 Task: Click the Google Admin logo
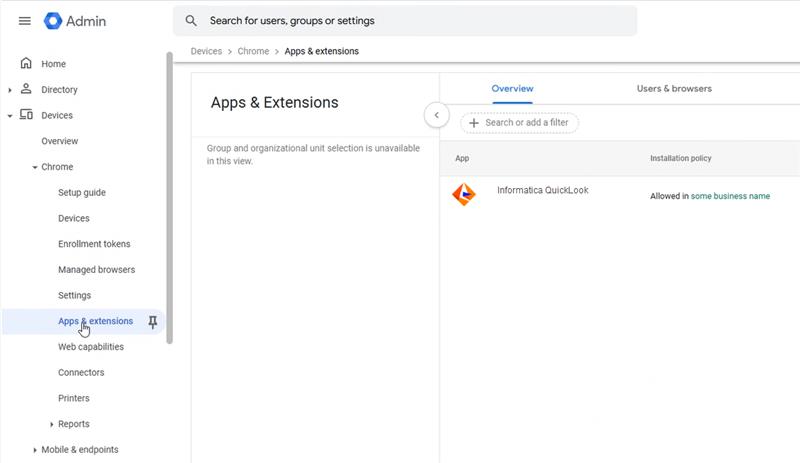53,21
